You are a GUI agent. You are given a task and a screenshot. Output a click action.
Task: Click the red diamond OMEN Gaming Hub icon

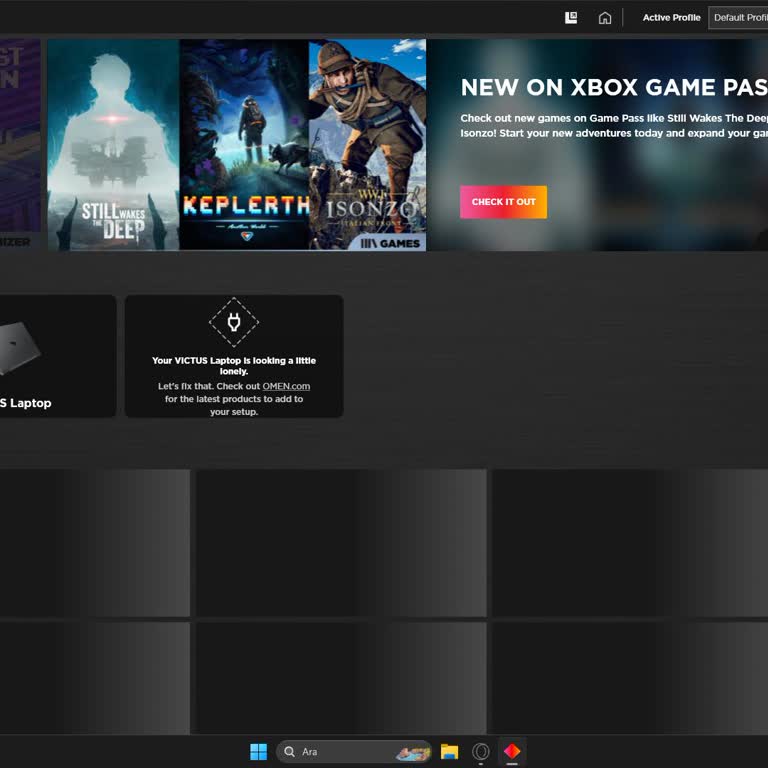(512, 752)
